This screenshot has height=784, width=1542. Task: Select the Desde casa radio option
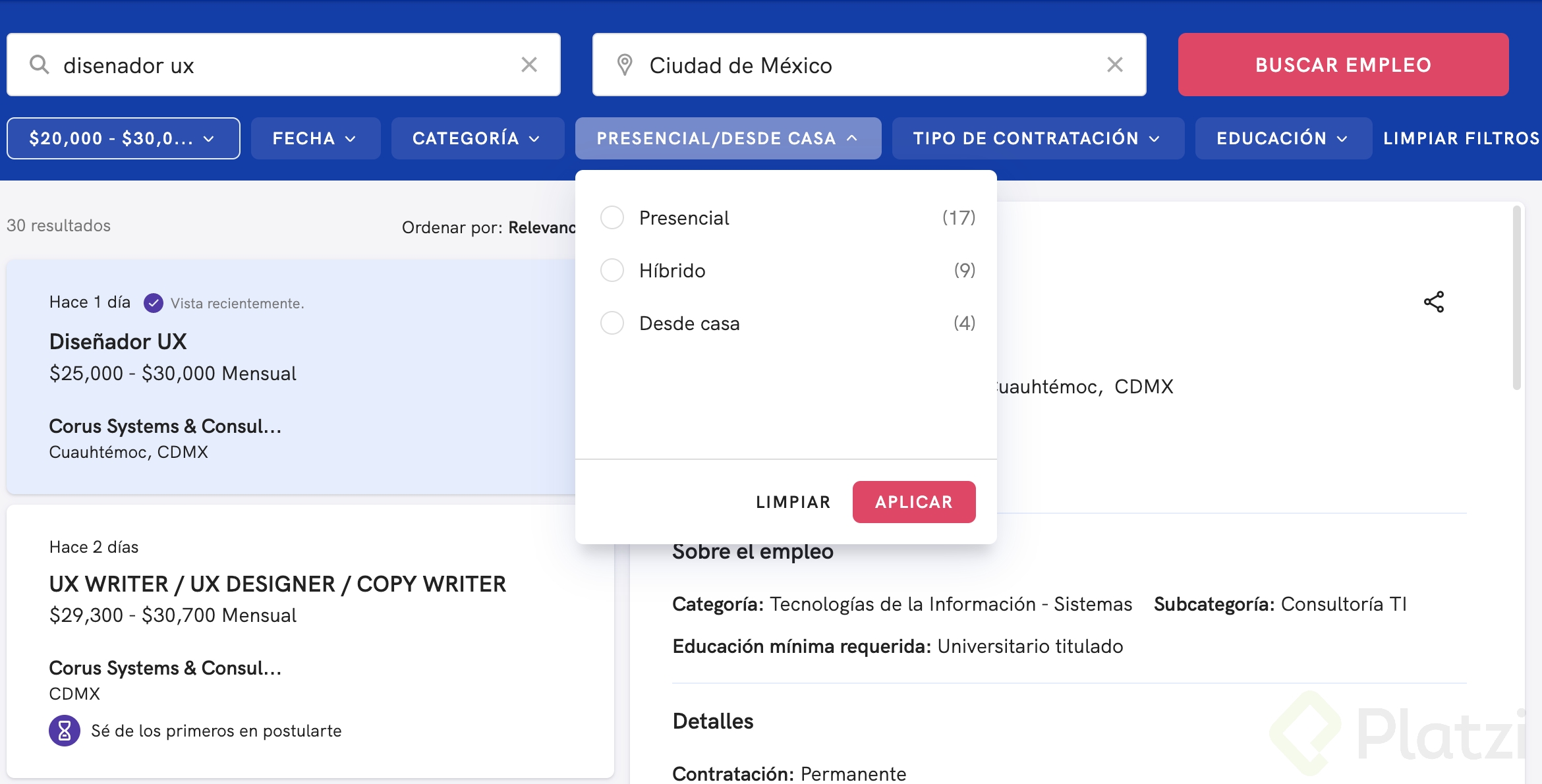point(612,323)
